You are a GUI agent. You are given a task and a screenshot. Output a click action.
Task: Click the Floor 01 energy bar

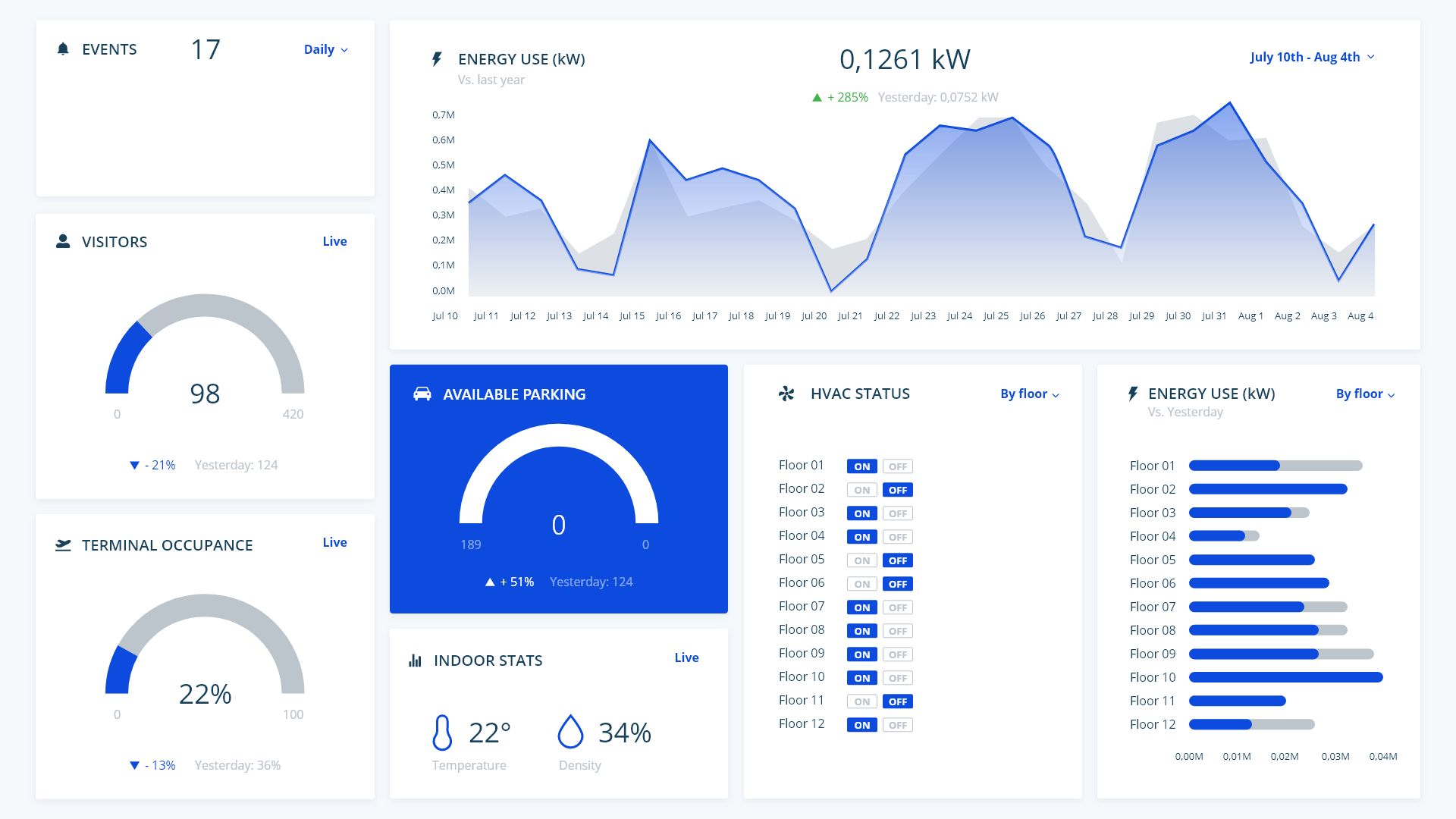click(x=1276, y=466)
